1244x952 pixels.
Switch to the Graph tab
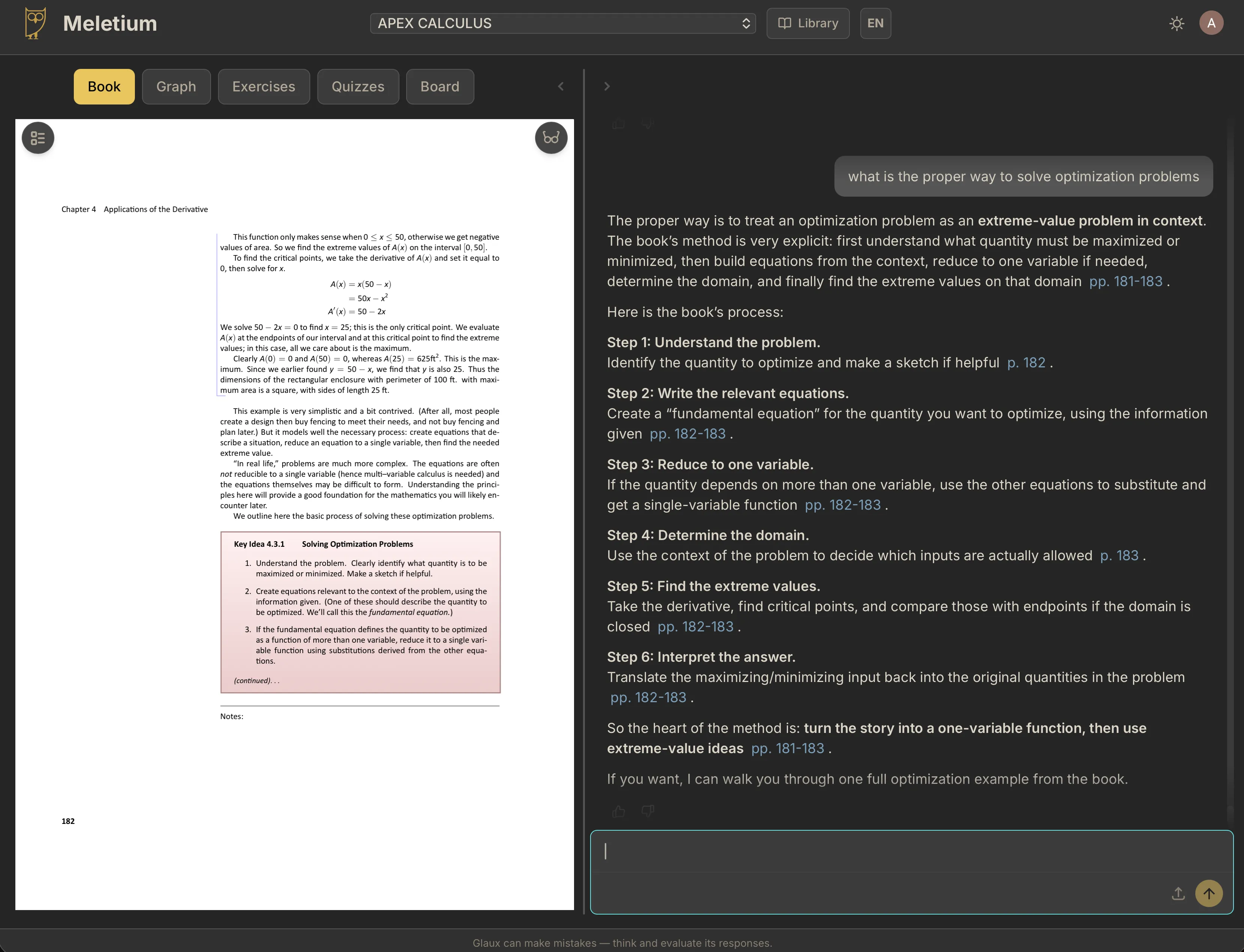(176, 87)
